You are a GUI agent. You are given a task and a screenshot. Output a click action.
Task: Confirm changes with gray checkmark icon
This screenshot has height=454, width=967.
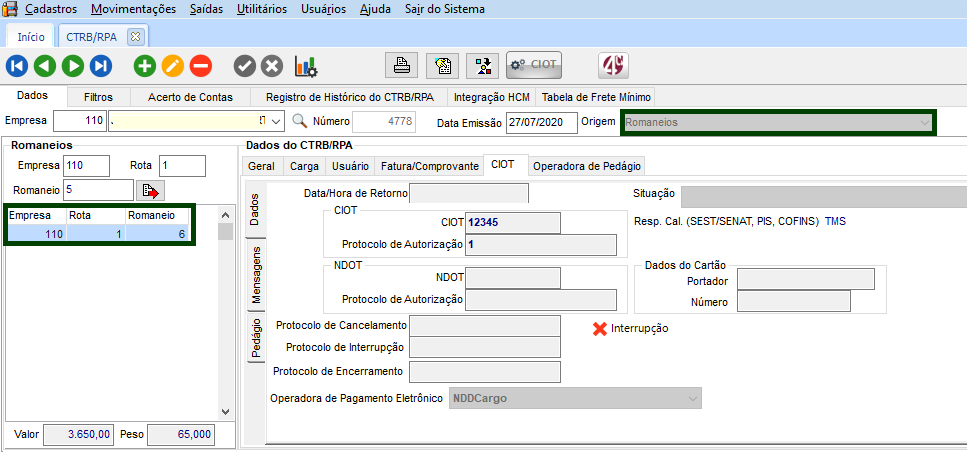tap(245, 65)
